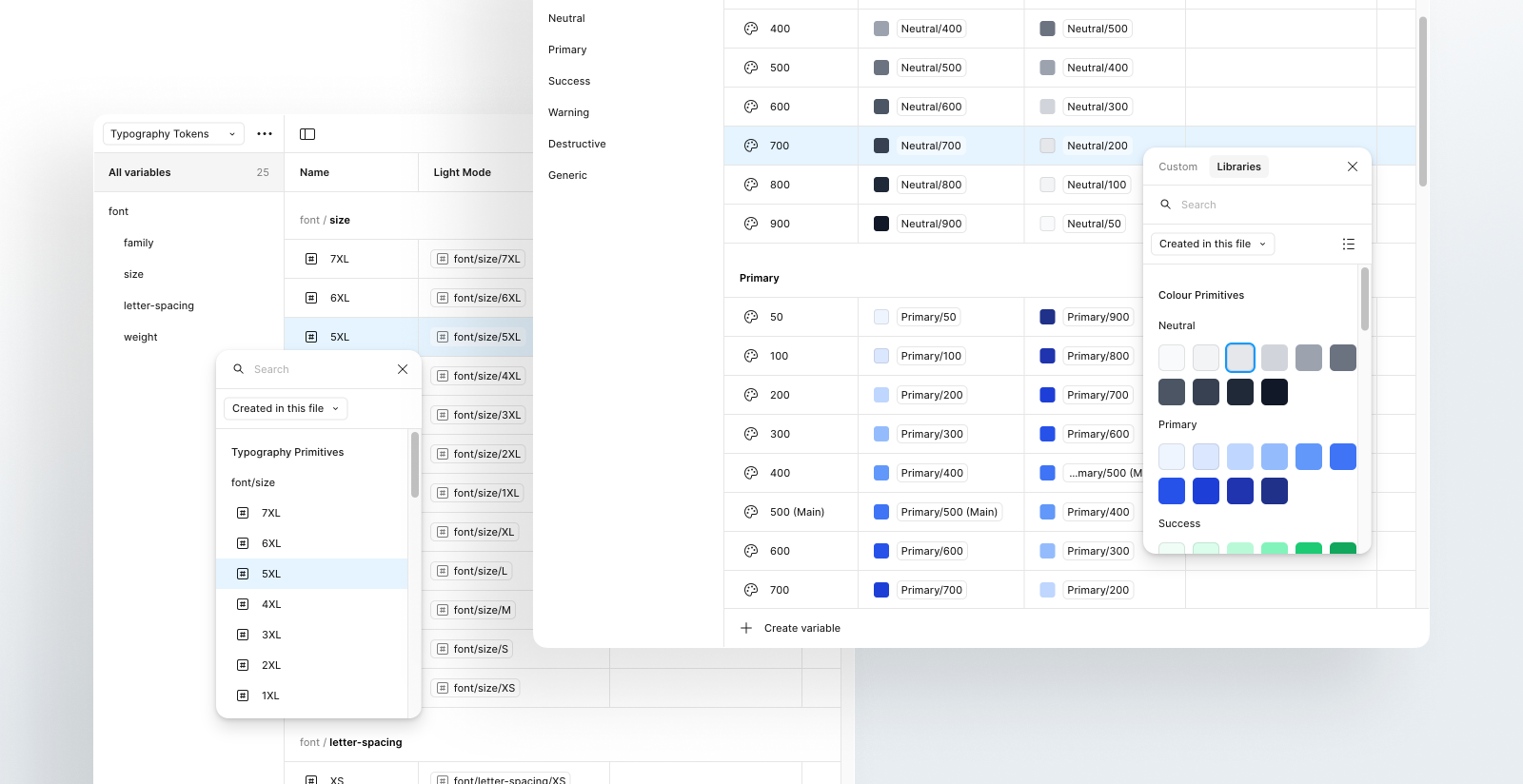Click number icon beside 3XL in popup list

[243, 635]
